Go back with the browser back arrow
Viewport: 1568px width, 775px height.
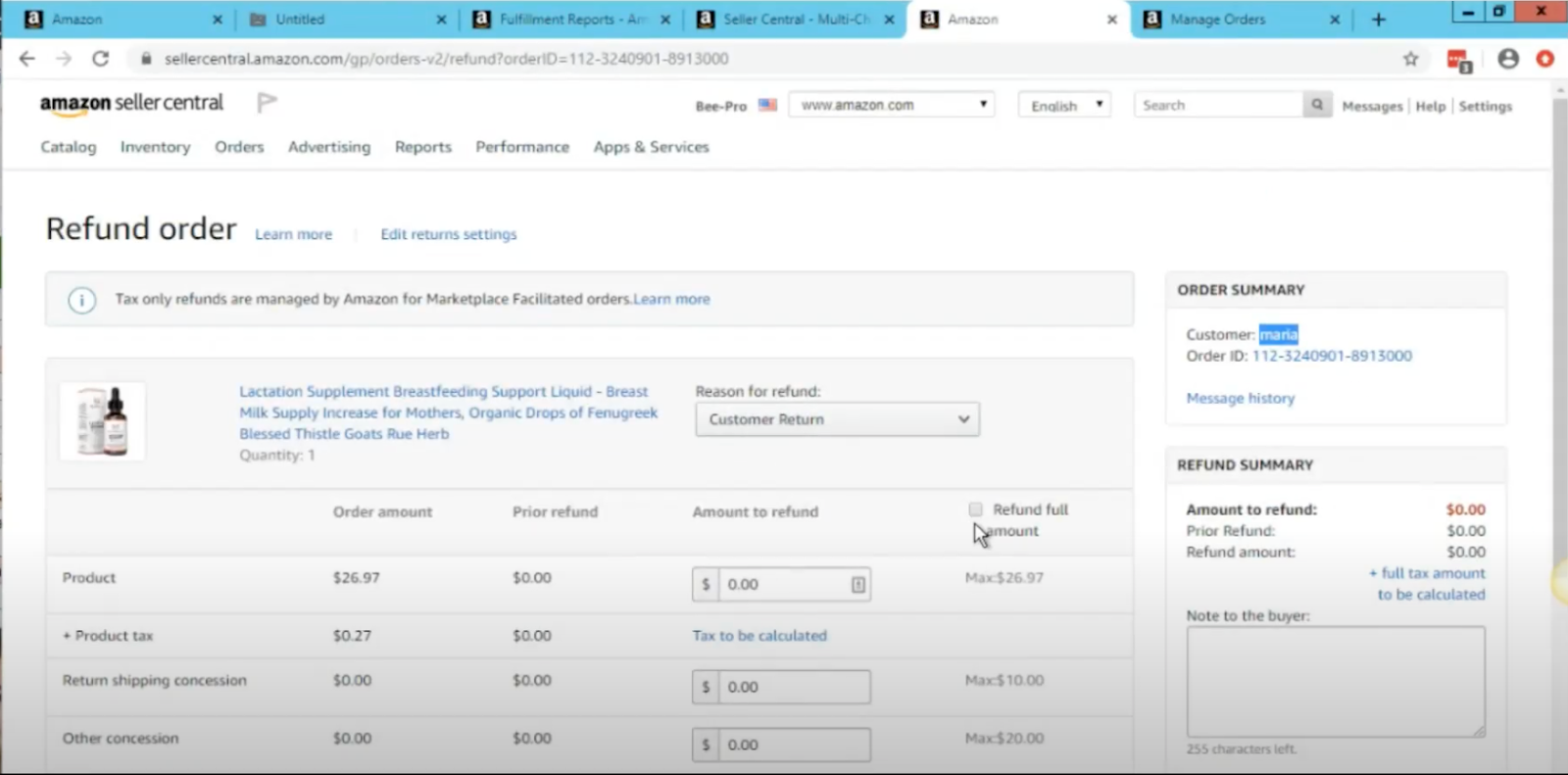26,59
